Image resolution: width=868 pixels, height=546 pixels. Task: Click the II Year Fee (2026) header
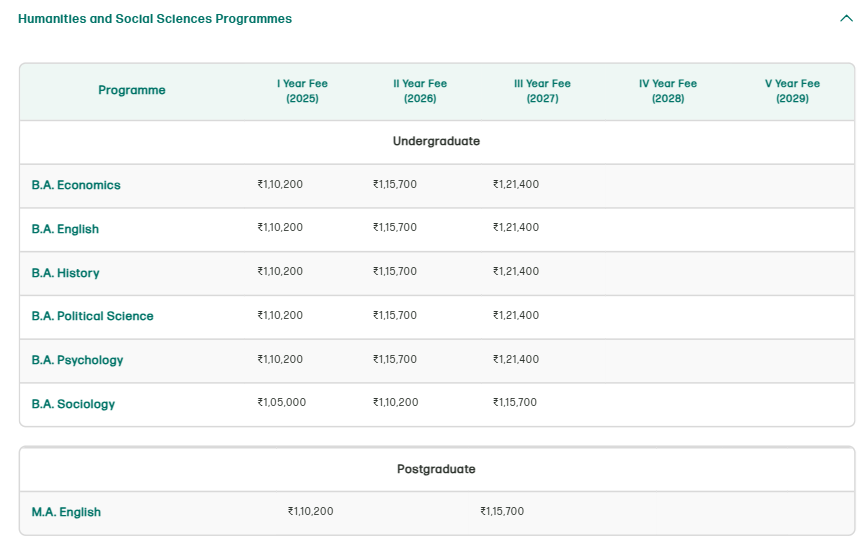(x=420, y=91)
